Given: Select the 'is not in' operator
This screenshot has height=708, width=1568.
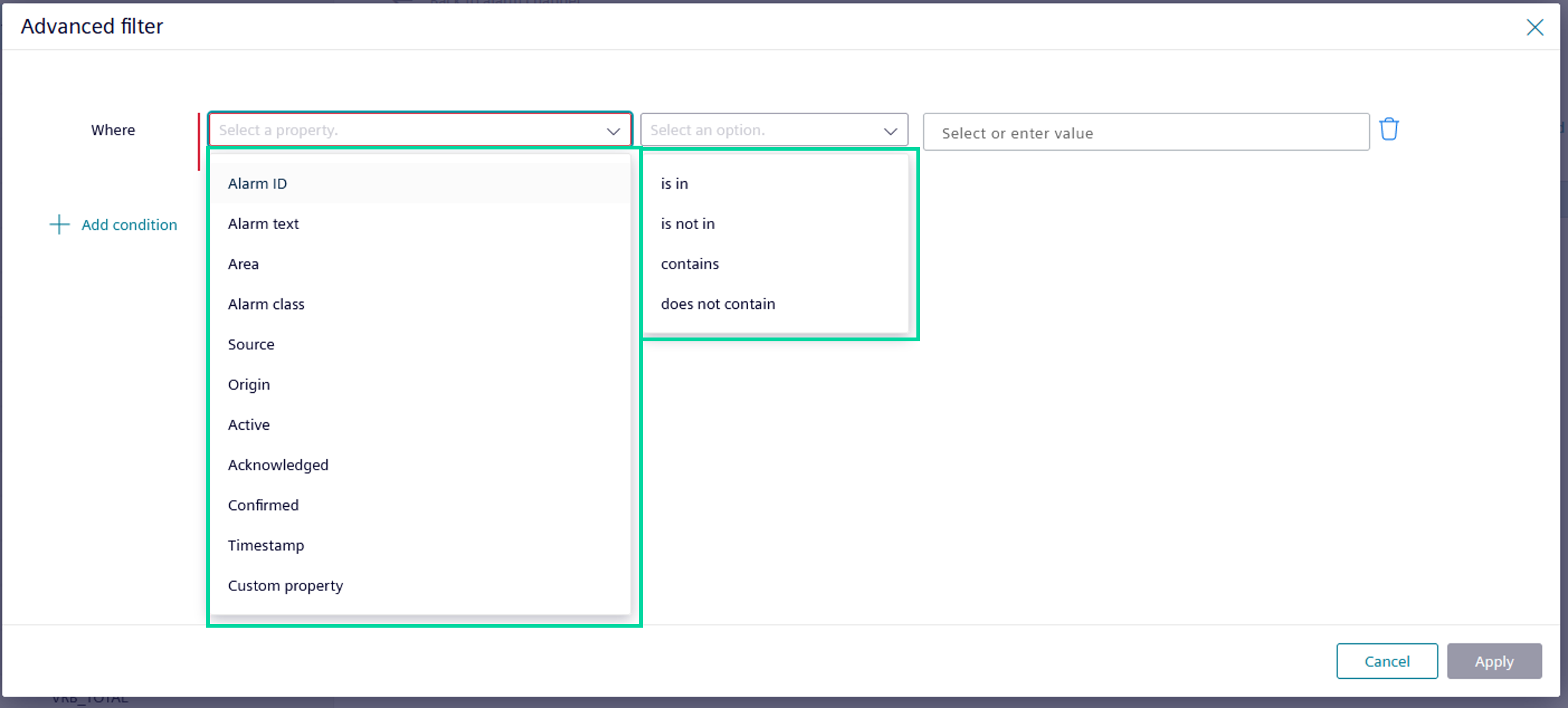Looking at the screenshot, I should 776,224.
